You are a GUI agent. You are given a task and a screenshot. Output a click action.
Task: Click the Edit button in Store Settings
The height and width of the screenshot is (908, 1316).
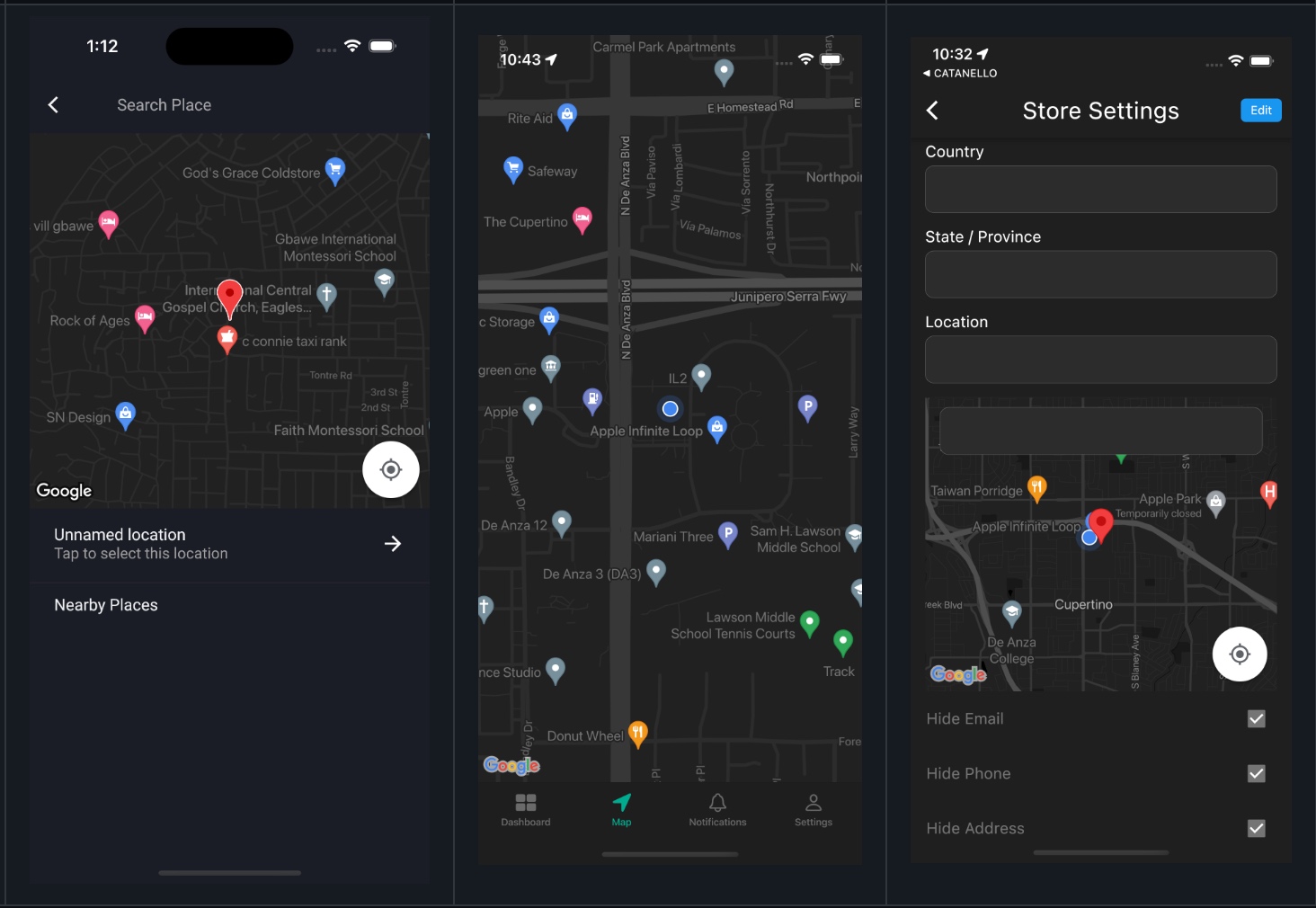click(1260, 111)
